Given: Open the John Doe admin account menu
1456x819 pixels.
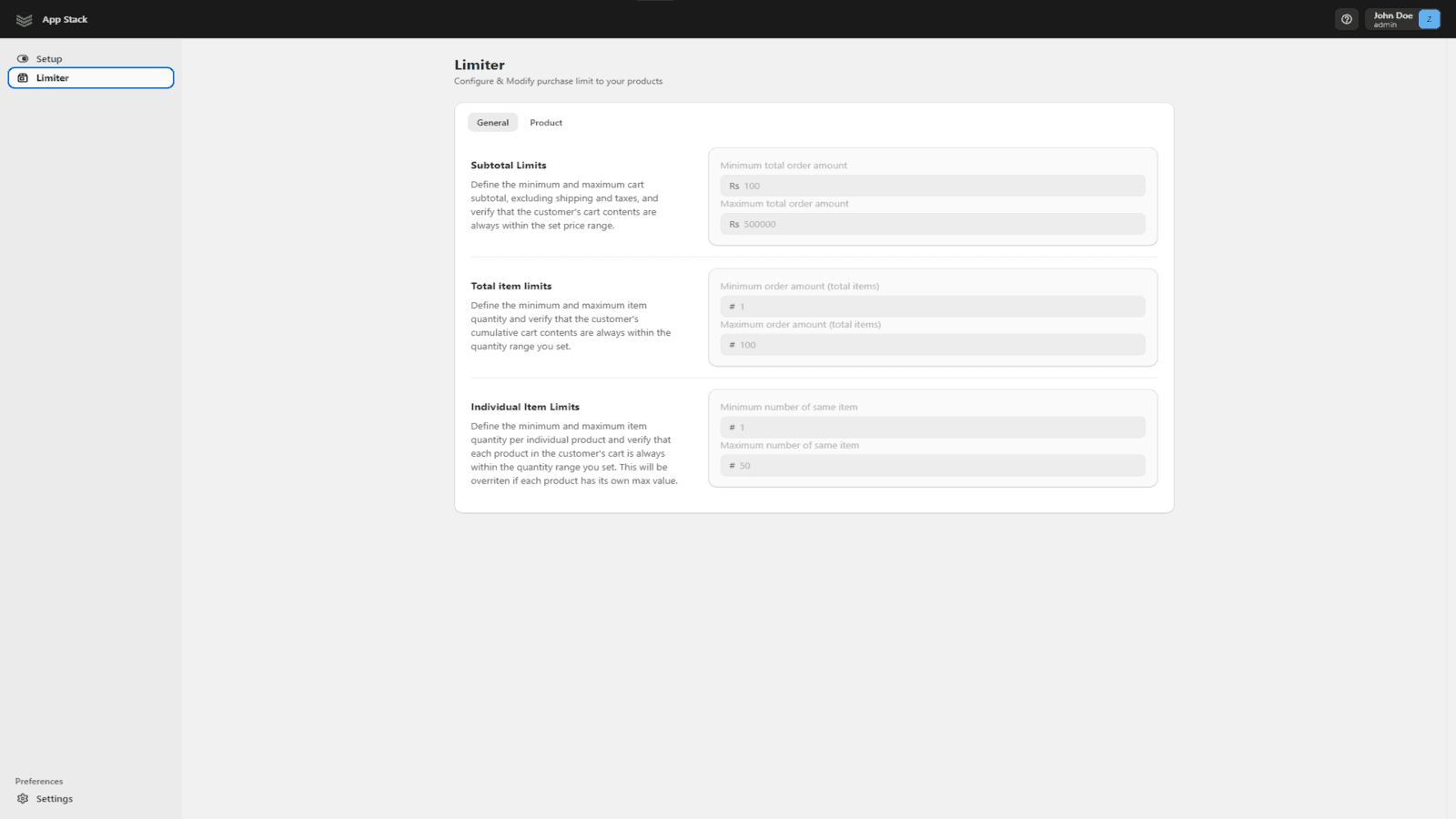Looking at the screenshot, I should (1391, 19).
